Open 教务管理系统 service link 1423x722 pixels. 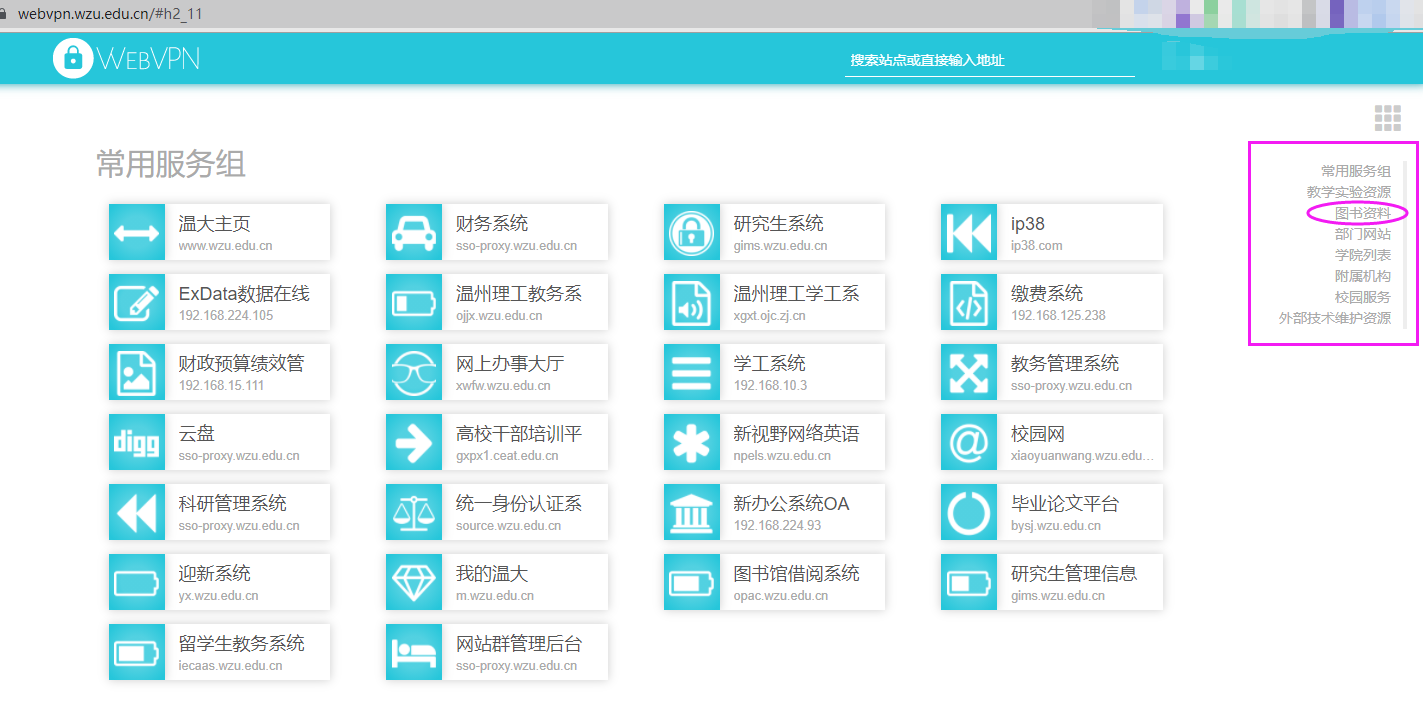click(1064, 364)
